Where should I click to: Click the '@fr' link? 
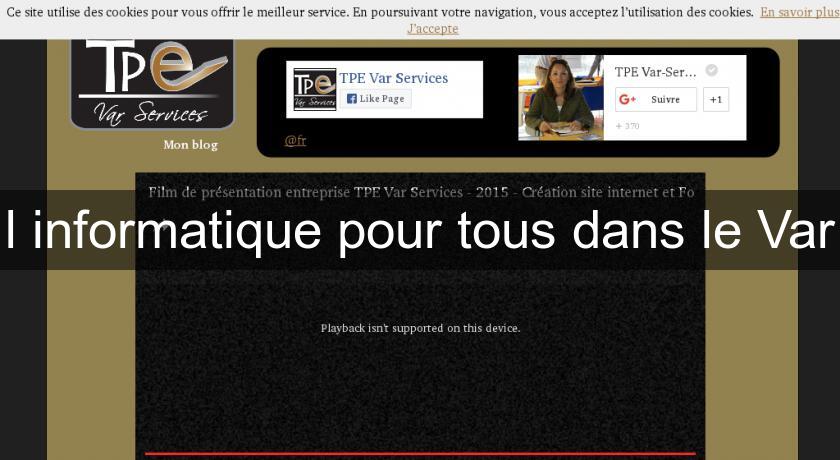pyautogui.click(x=295, y=141)
